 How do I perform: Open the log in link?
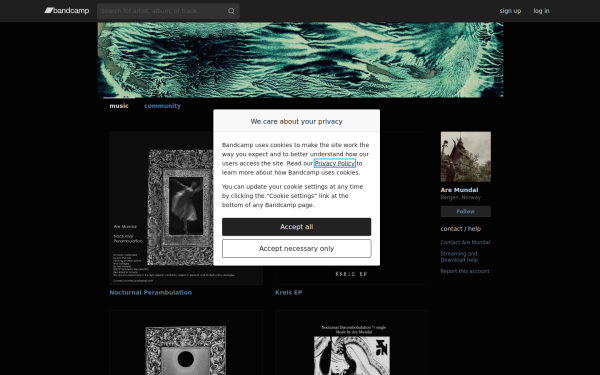(541, 11)
